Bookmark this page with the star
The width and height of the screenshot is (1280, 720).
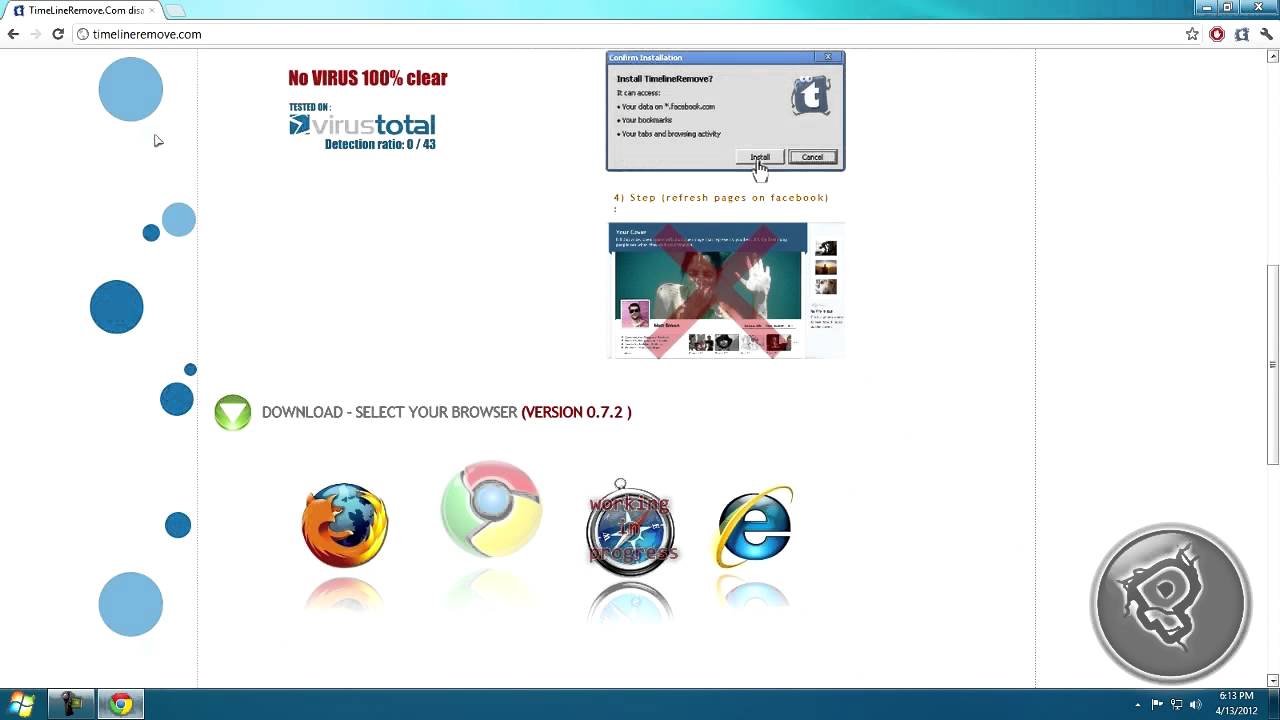tap(1192, 34)
